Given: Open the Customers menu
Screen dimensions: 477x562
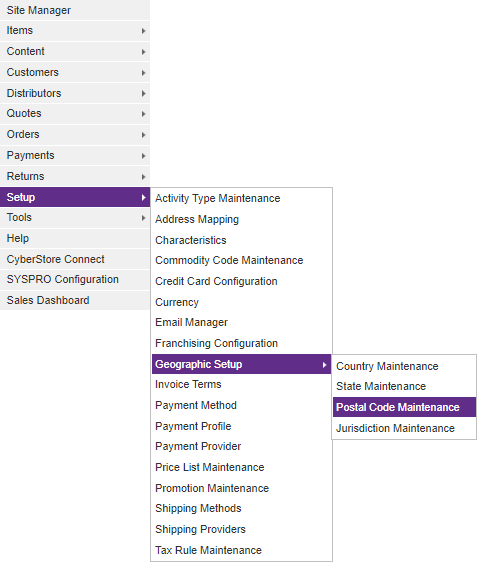Looking at the screenshot, I should (x=75, y=72).
